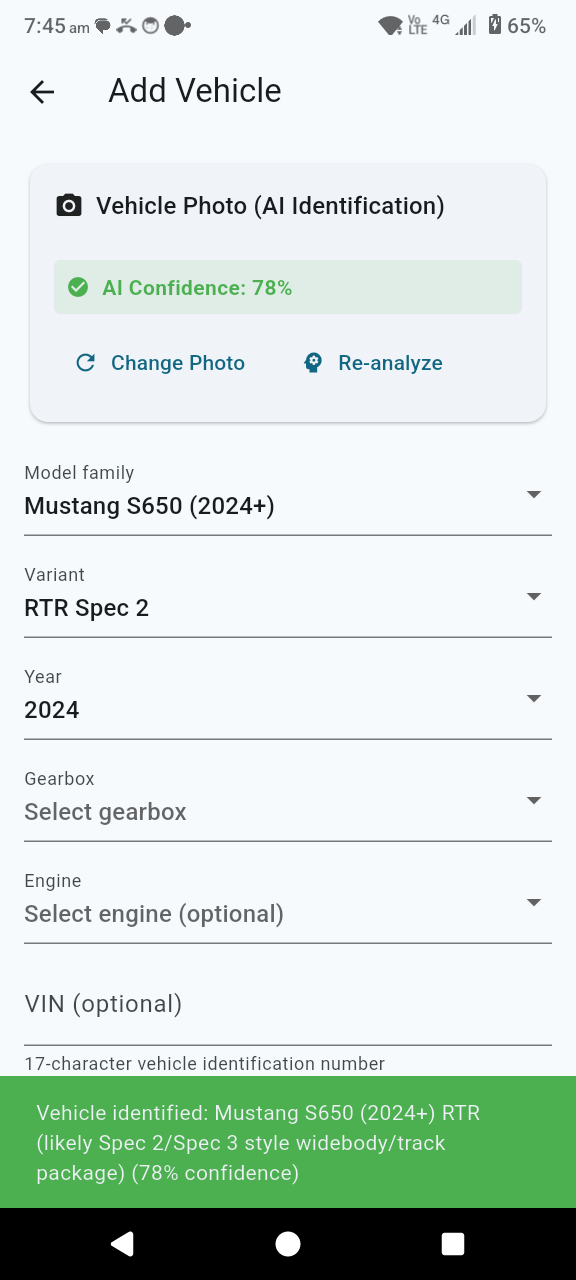Click the VIN optional input field

click(x=288, y=1004)
